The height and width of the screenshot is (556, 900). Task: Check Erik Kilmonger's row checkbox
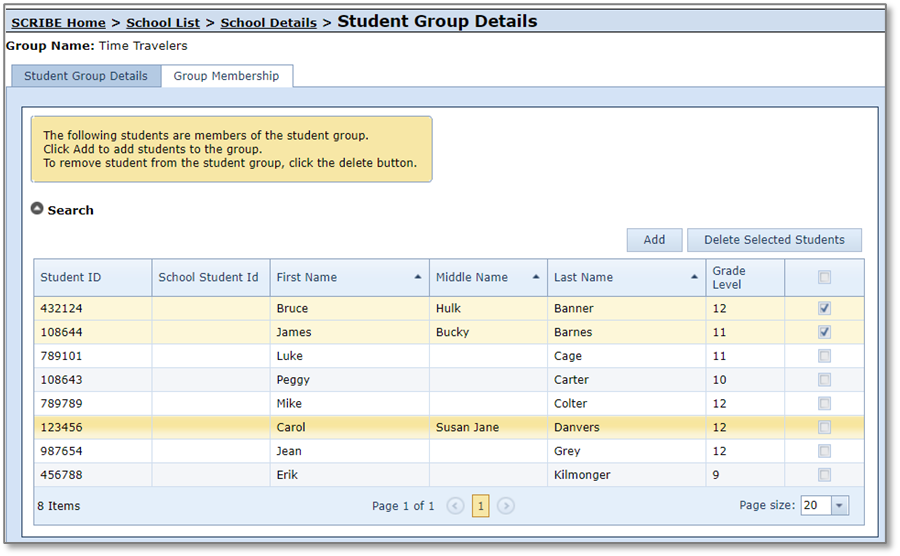click(824, 475)
